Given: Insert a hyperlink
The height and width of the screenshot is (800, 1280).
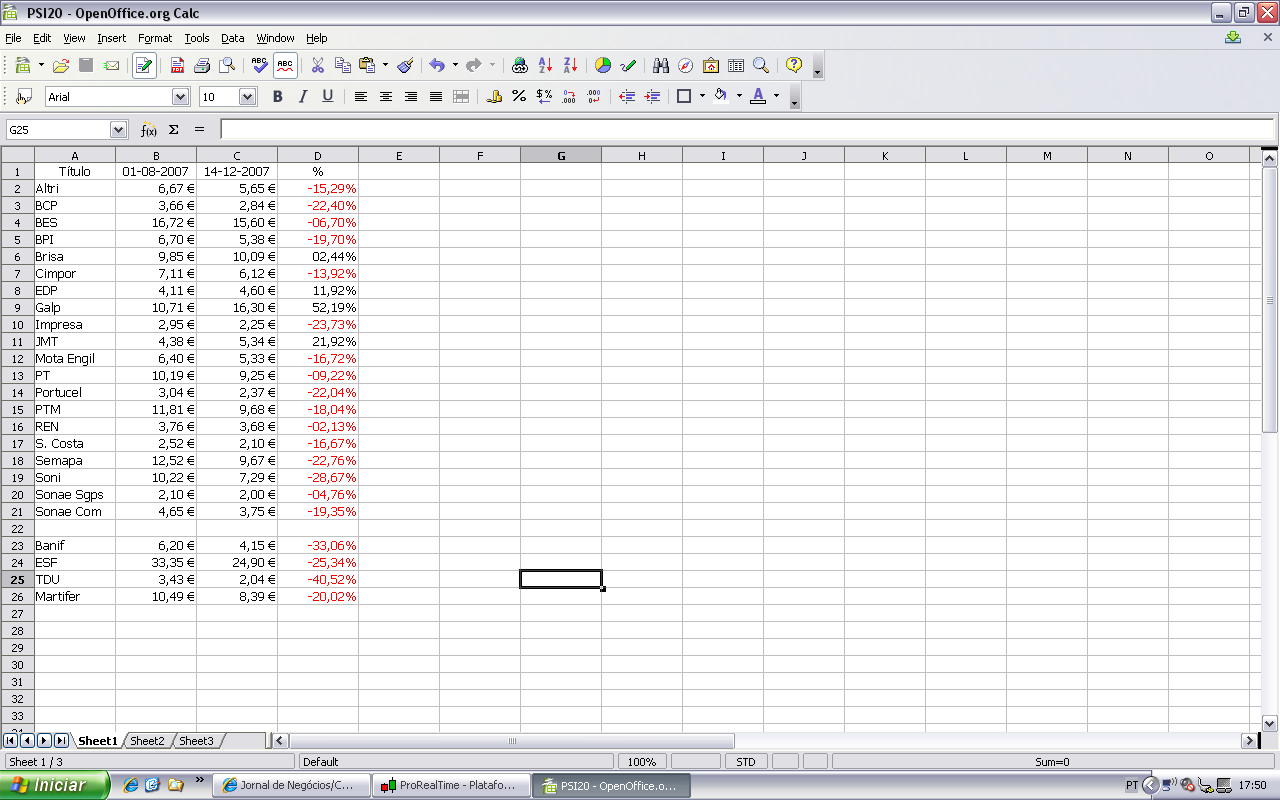Looking at the screenshot, I should click(x=519, y=66).
